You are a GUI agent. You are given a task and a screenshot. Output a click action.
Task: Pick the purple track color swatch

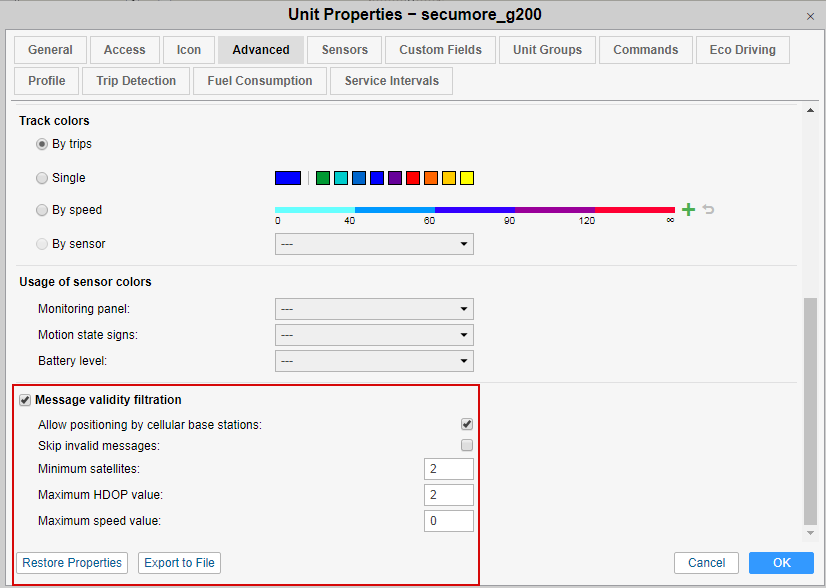click(395, 178)
